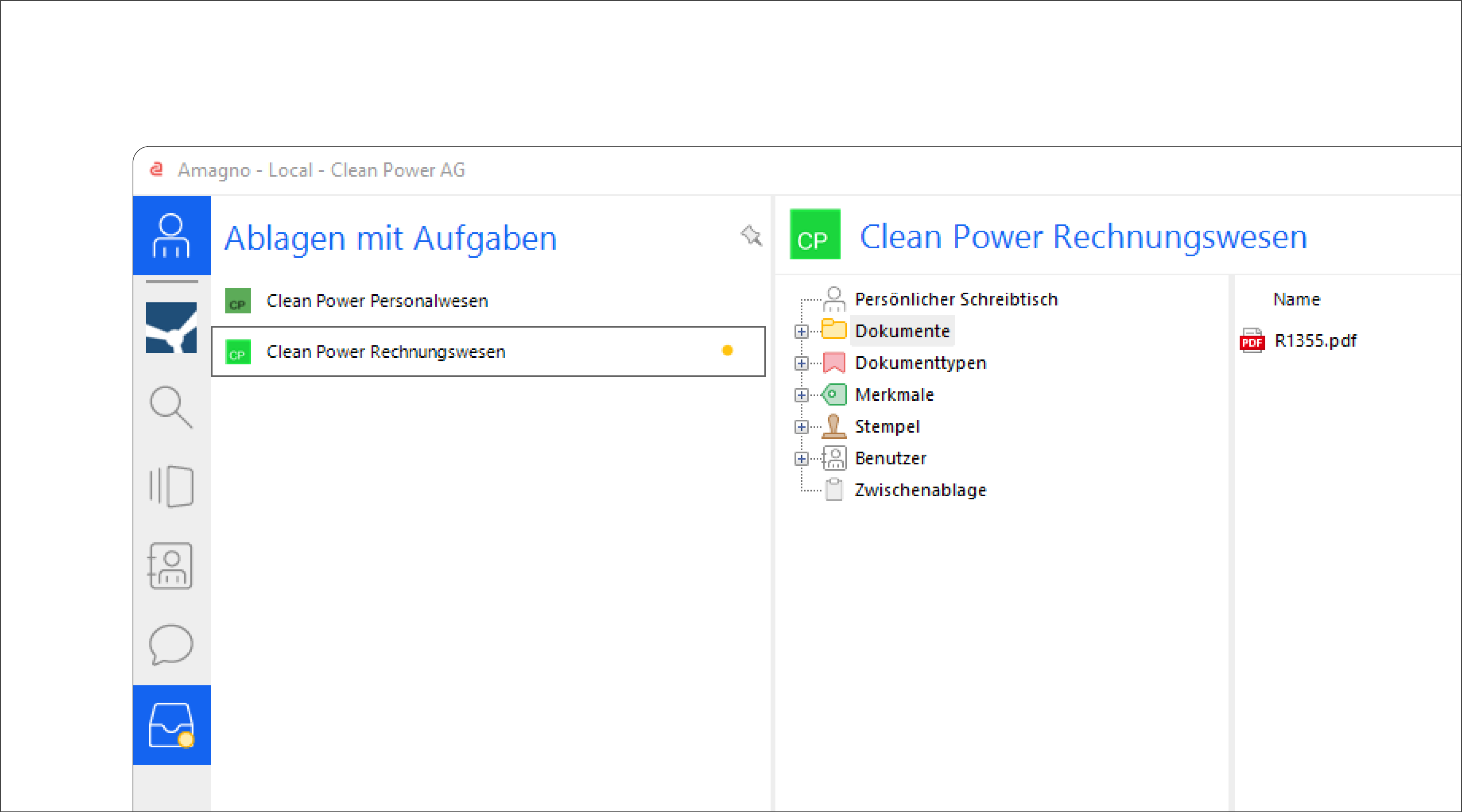This screenshot has width=1462, height=812.
Task: Click CP icon of Clean Power Rechnungswesen row
Action: coord(238,352)
